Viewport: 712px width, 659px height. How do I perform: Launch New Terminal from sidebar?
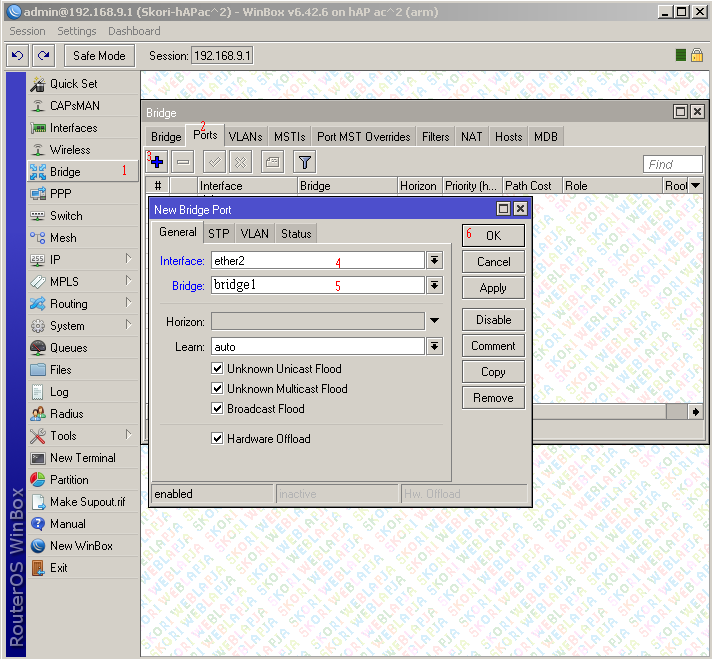click(x=82, y=458)
